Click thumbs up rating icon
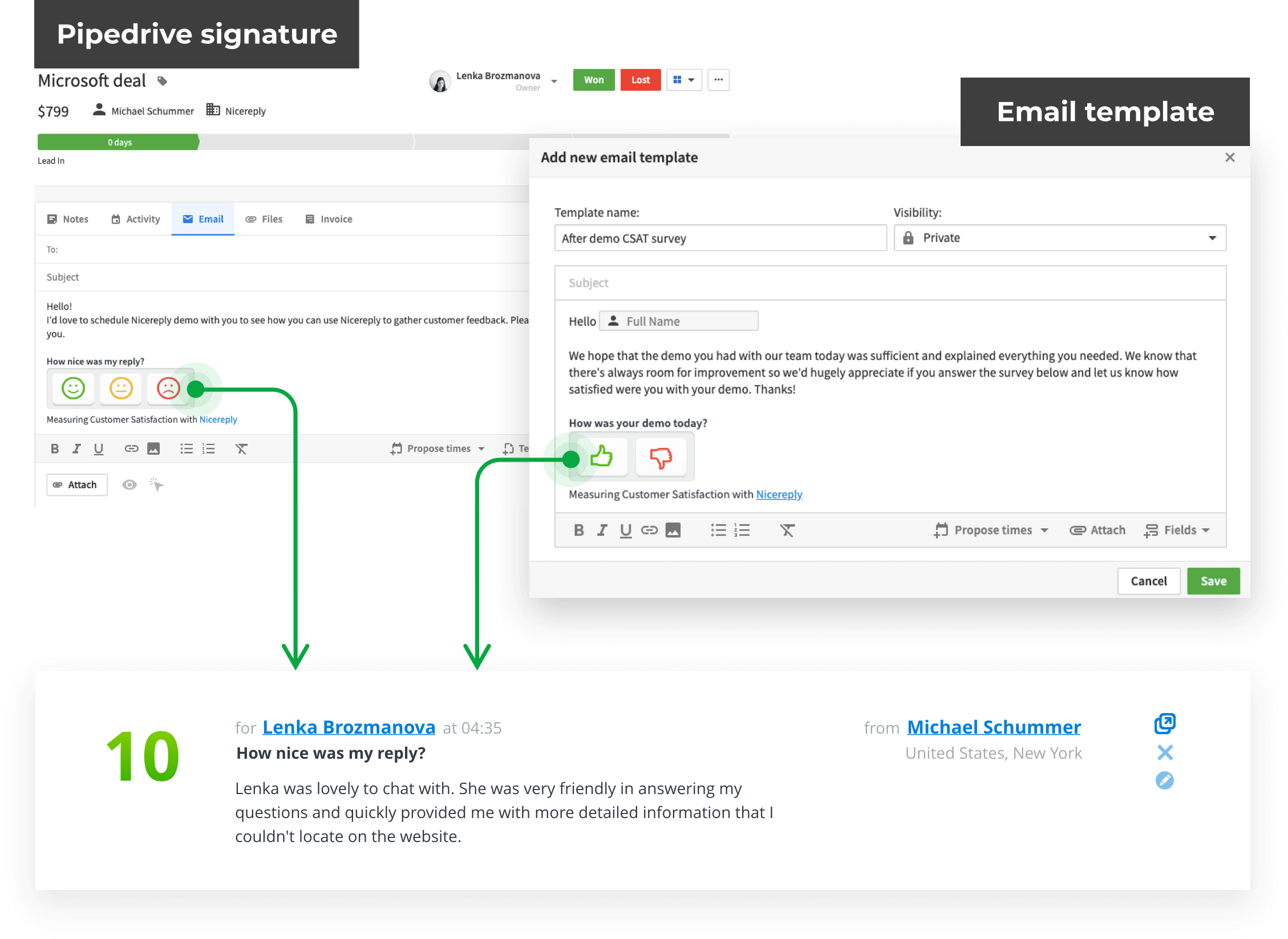Screen dimensions: 1288x939 [601, 457]
